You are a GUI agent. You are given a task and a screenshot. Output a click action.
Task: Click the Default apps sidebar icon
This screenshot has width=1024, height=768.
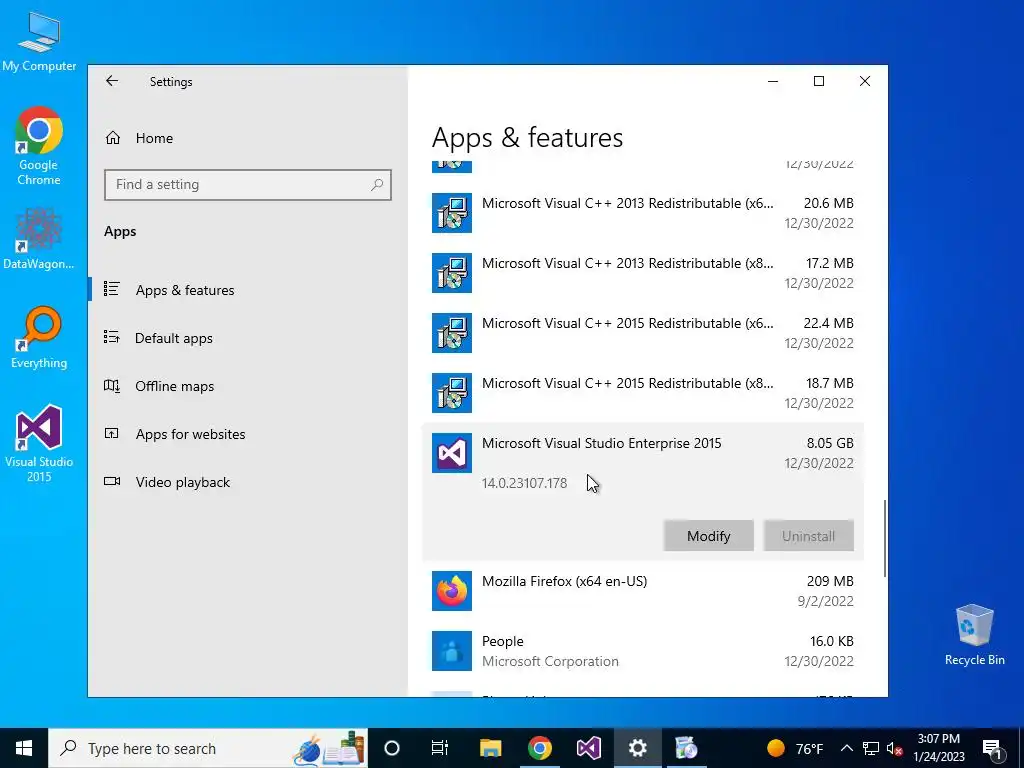(x=112, y=337)
